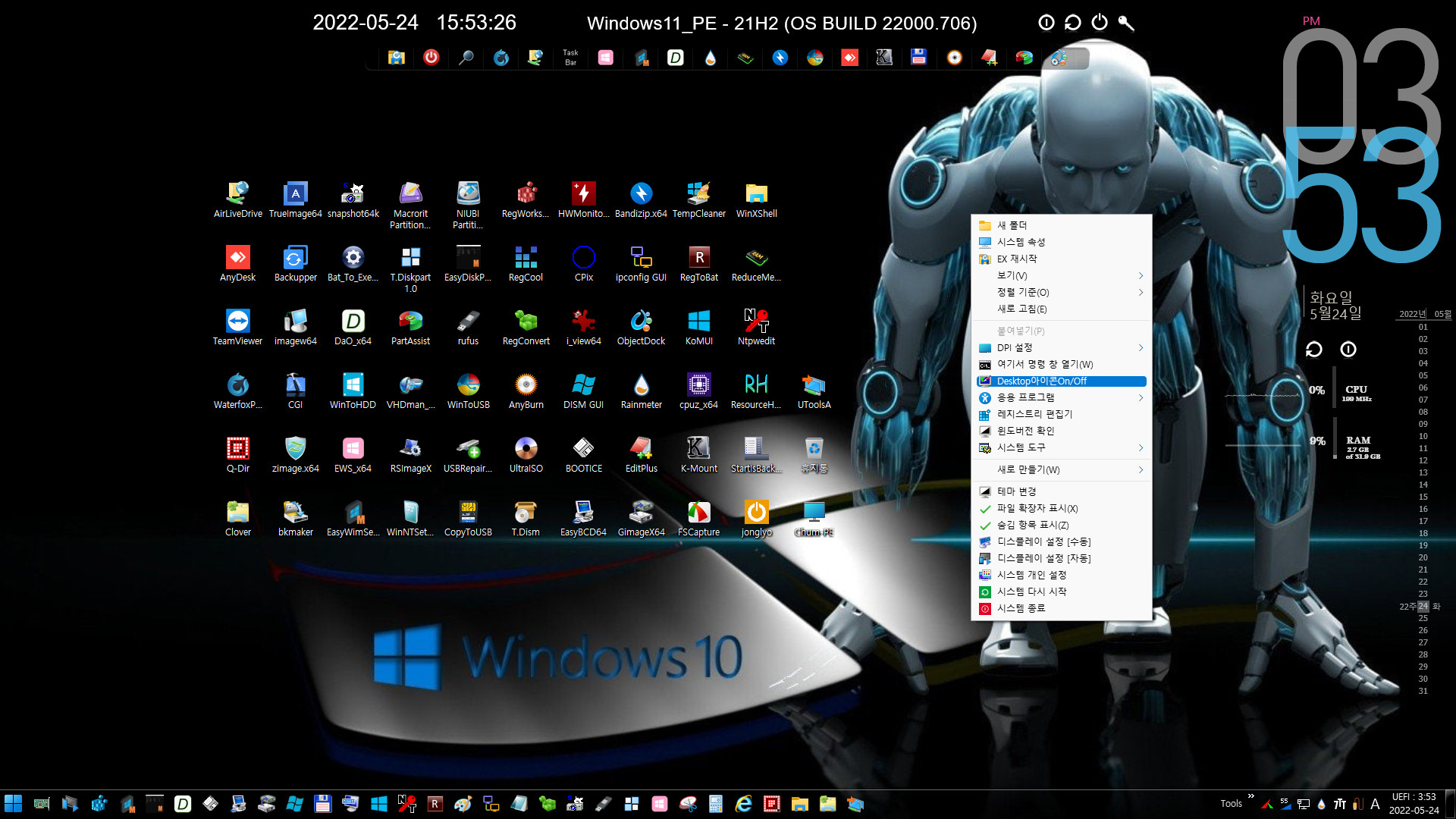1456x819 pixels.
Task: Expand the 보기(V) submenu arrow
Action: click(1141, 275)
